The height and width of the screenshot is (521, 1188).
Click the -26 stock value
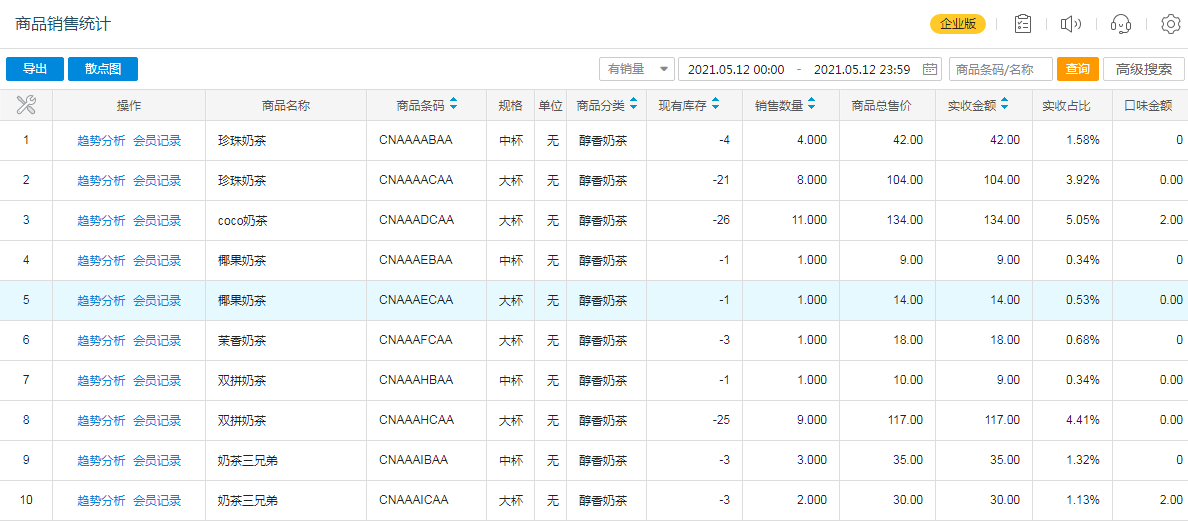click(721, 220)
